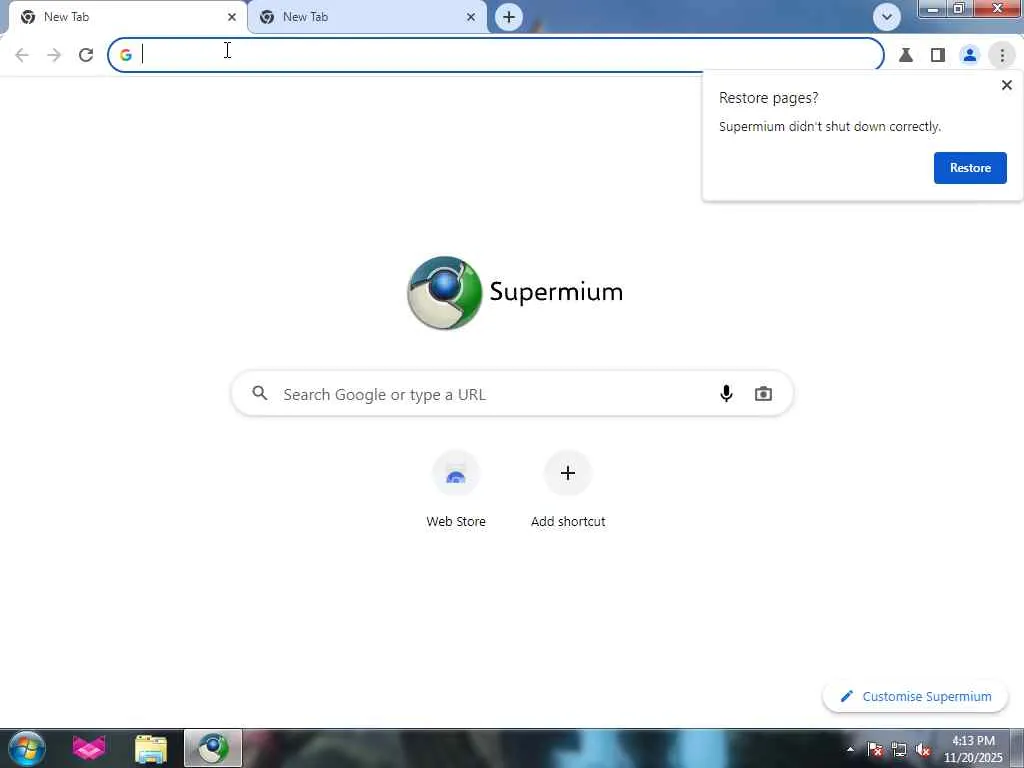Open a new tab with plus button
This screenshot has height=768, width=1024.
point(509,17)
